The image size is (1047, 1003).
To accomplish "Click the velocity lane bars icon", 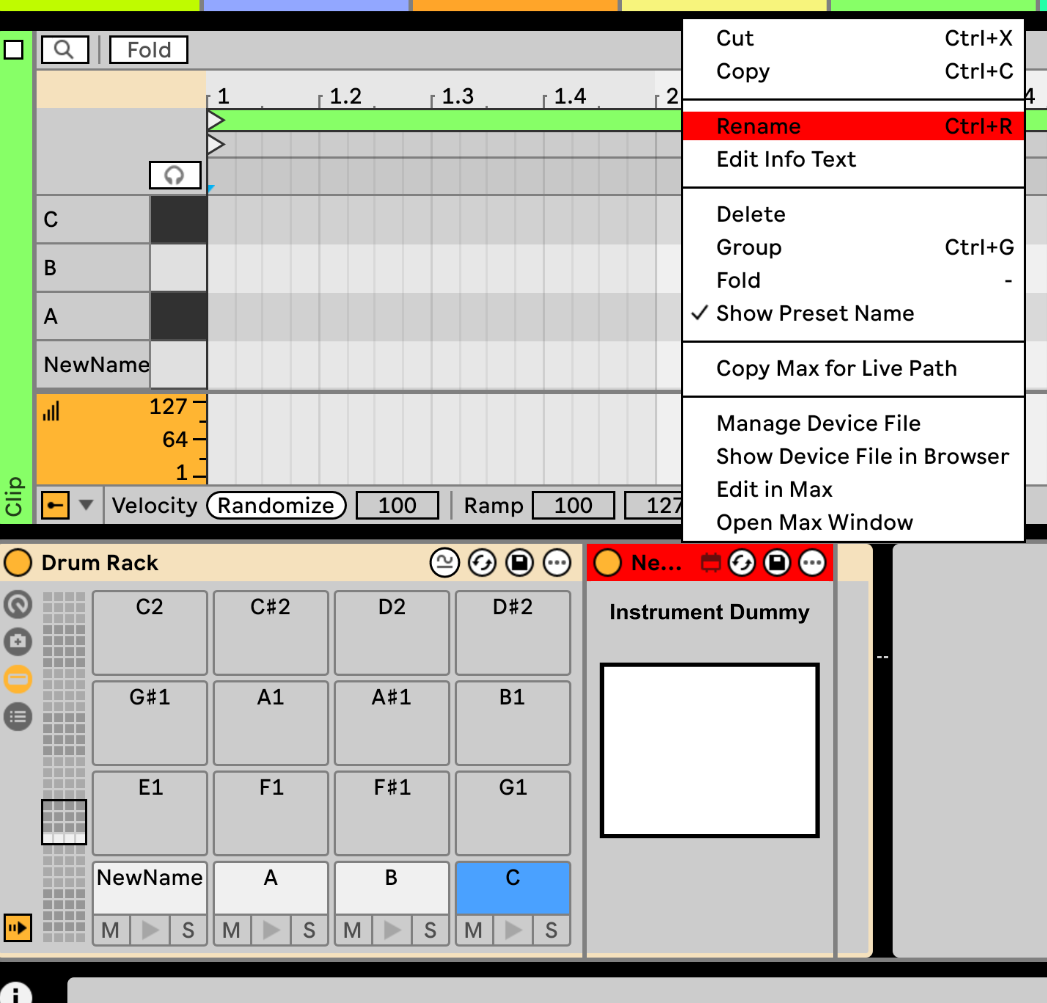I will 52,411.
